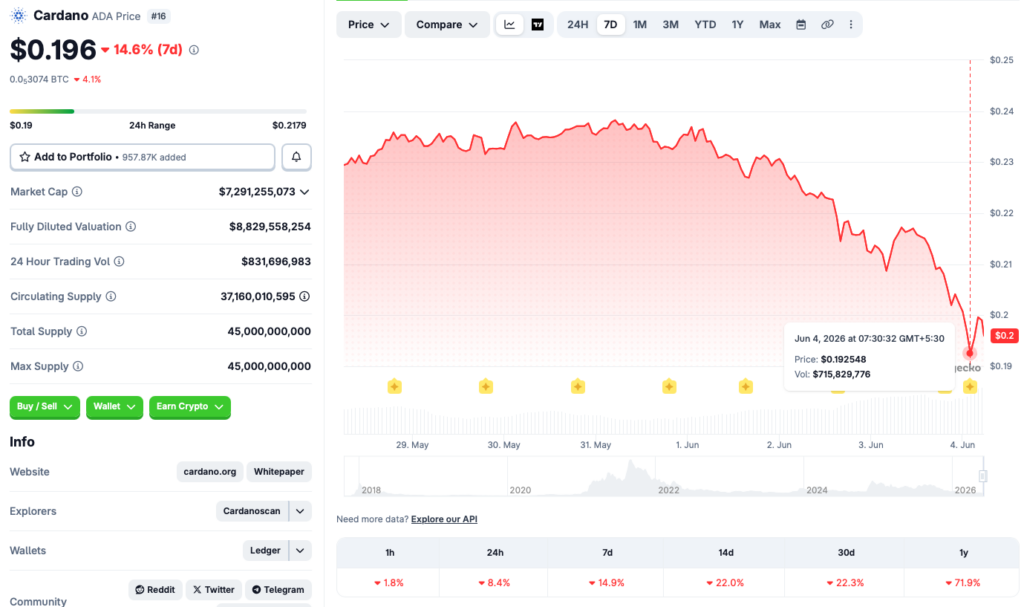1024x607 pixels.
Task: Click the Max Supply info icon
Action: click(x=78, y=367)
